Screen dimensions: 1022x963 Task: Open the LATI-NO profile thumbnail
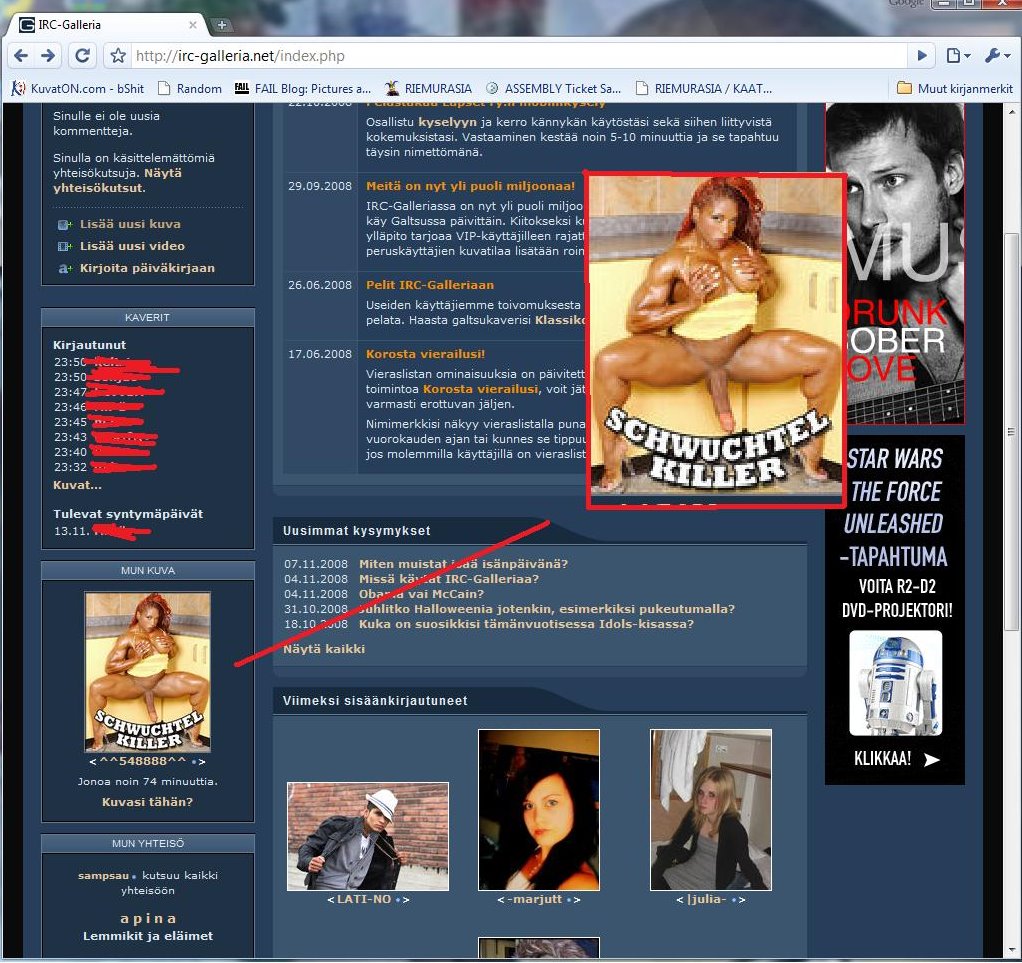tap(367, 836)
